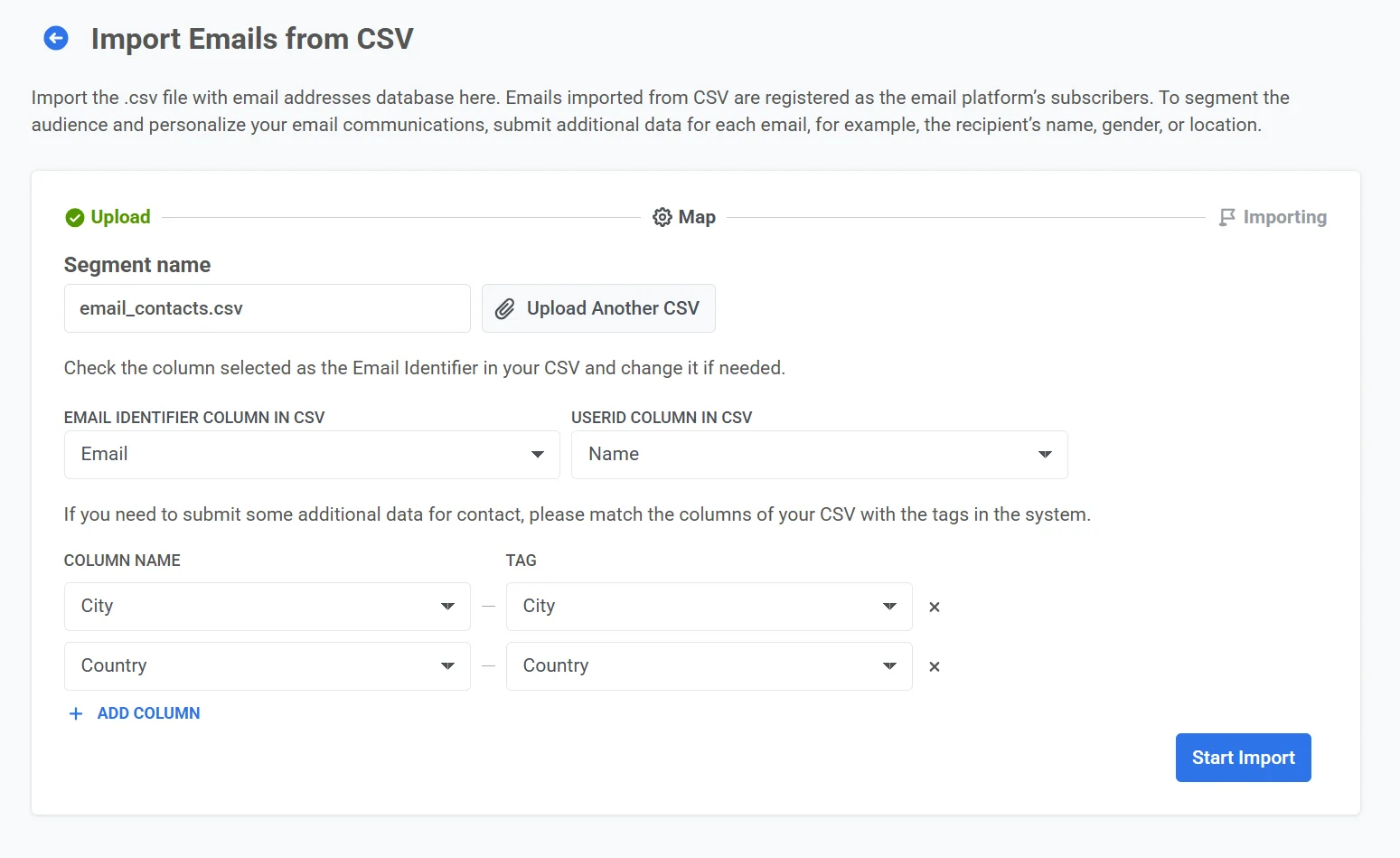The width and height of the screenshot is (1400, 858).
Task: Select the Importing step label
Action: 1285,217
